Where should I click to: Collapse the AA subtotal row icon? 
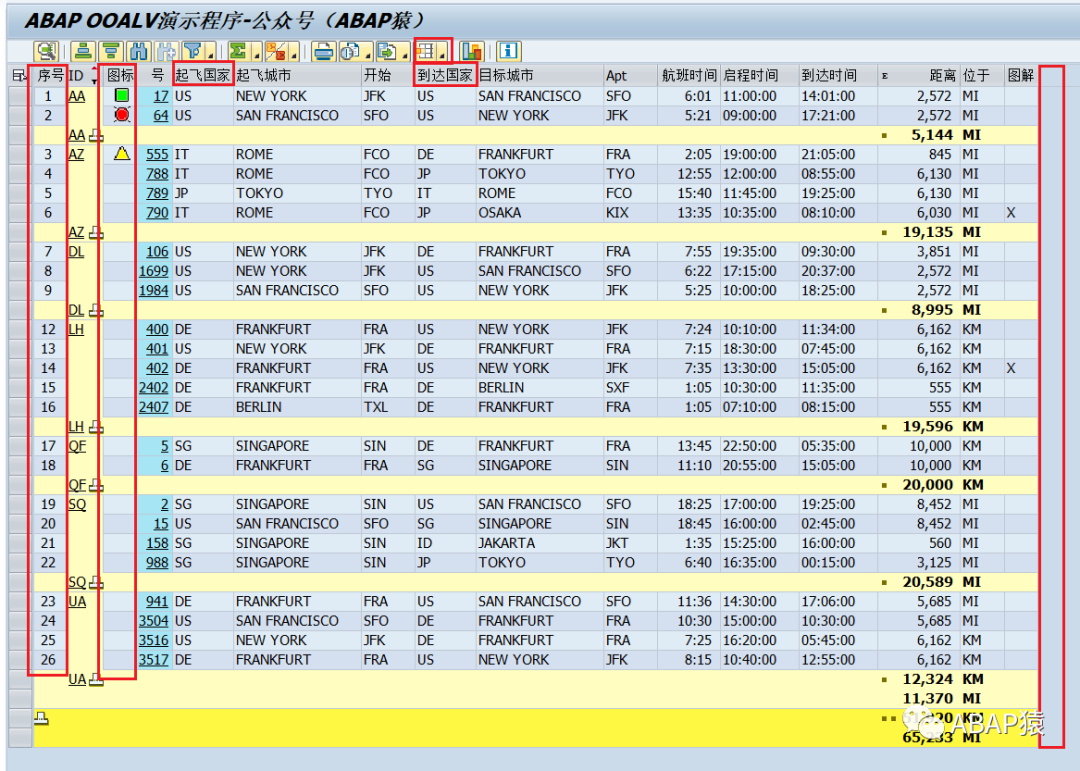coord(96,136)
